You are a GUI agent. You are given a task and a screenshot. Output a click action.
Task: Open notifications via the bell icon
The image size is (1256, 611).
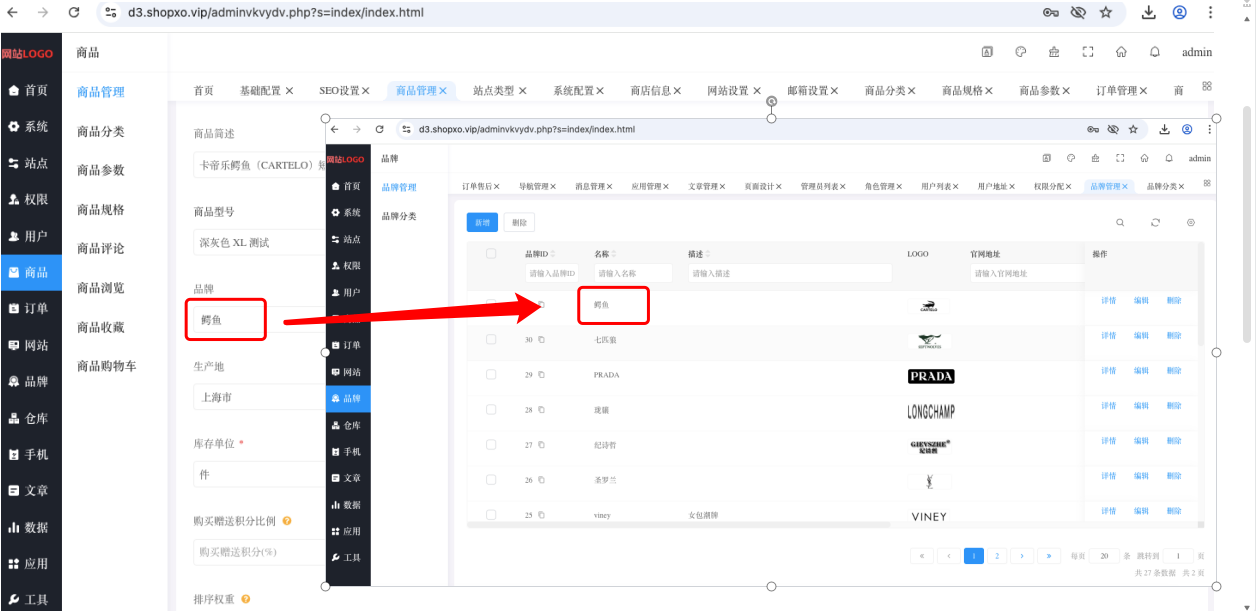click(x=1155, y=52)
